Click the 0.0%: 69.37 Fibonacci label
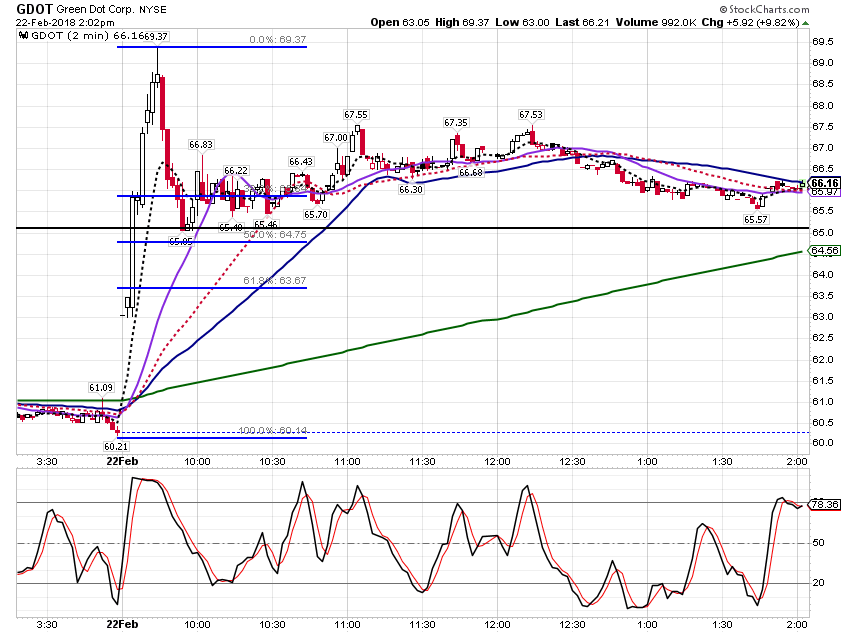Screen dimensions: 850x633 pyautogui.click(x=278, y=40)
